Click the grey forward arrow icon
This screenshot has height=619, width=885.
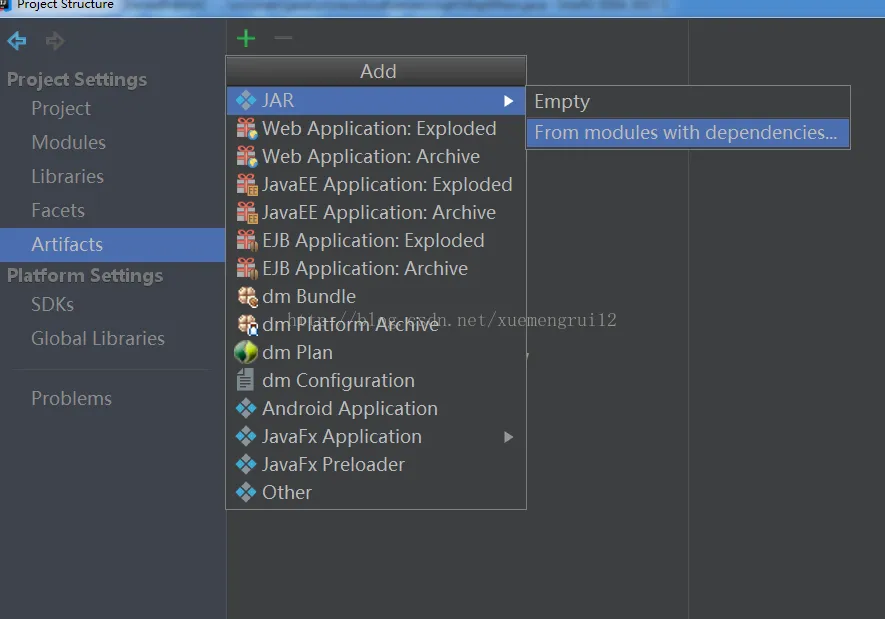click(x=55, y=41)
